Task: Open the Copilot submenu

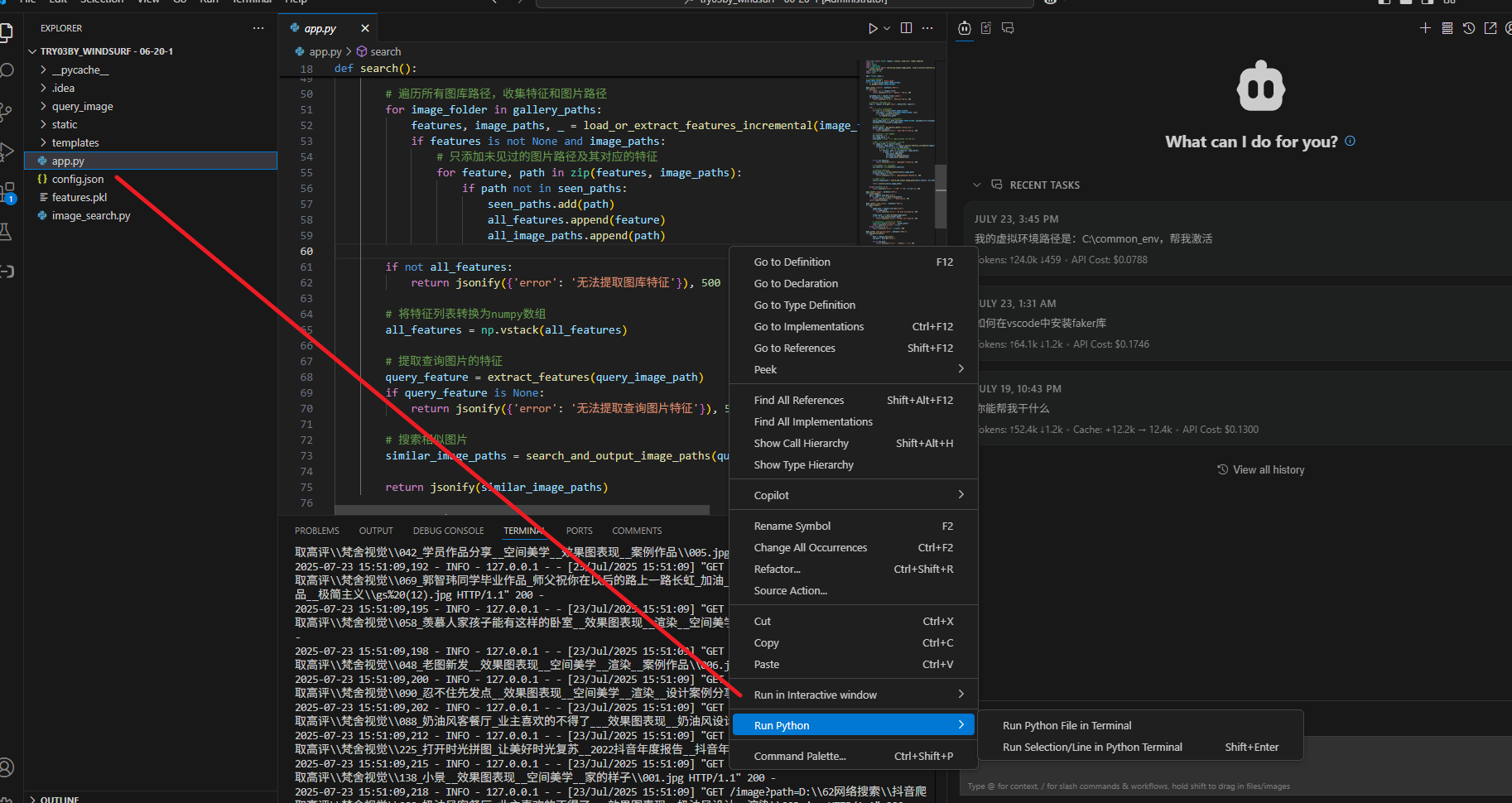Action: 854,495
